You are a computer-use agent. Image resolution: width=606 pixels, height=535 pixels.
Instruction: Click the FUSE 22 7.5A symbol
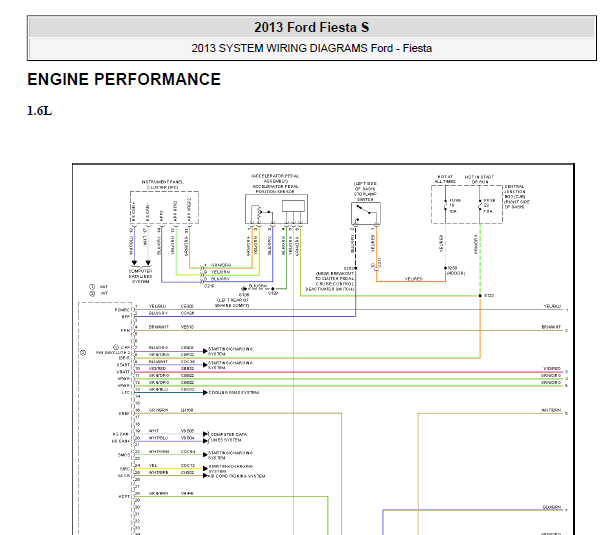pos(480,206)
